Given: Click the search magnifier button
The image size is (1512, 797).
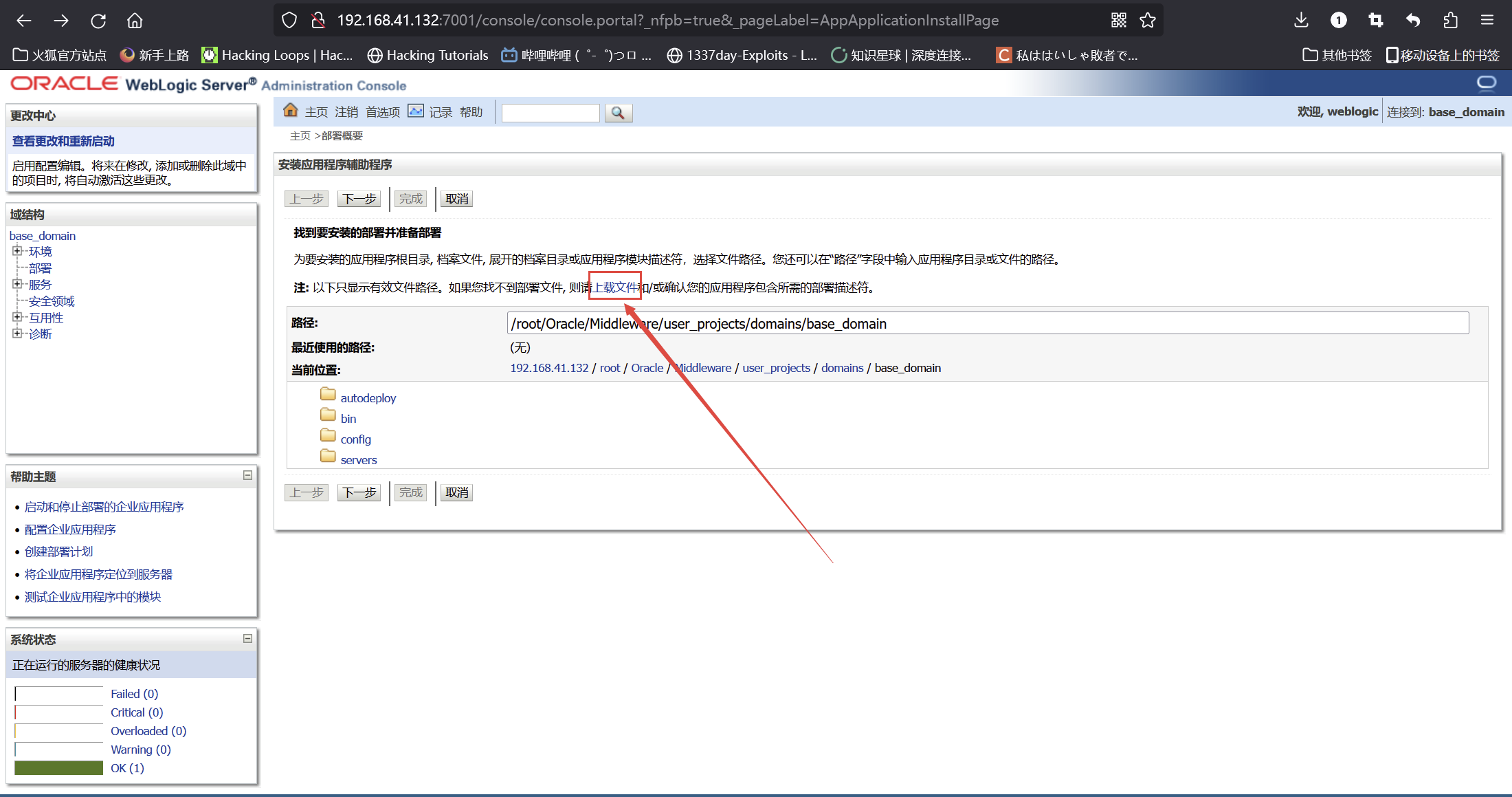Looking at the screenshot, I should point(618,113).
